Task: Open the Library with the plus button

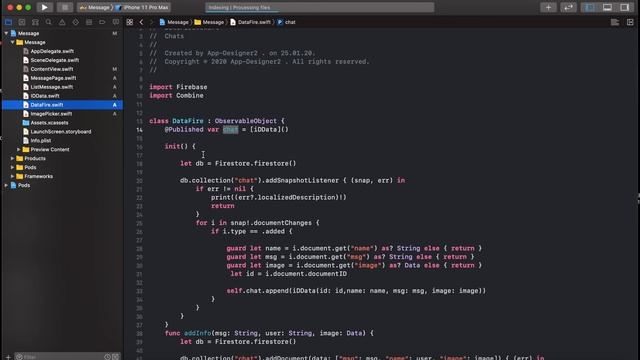Action: [548, 7]
